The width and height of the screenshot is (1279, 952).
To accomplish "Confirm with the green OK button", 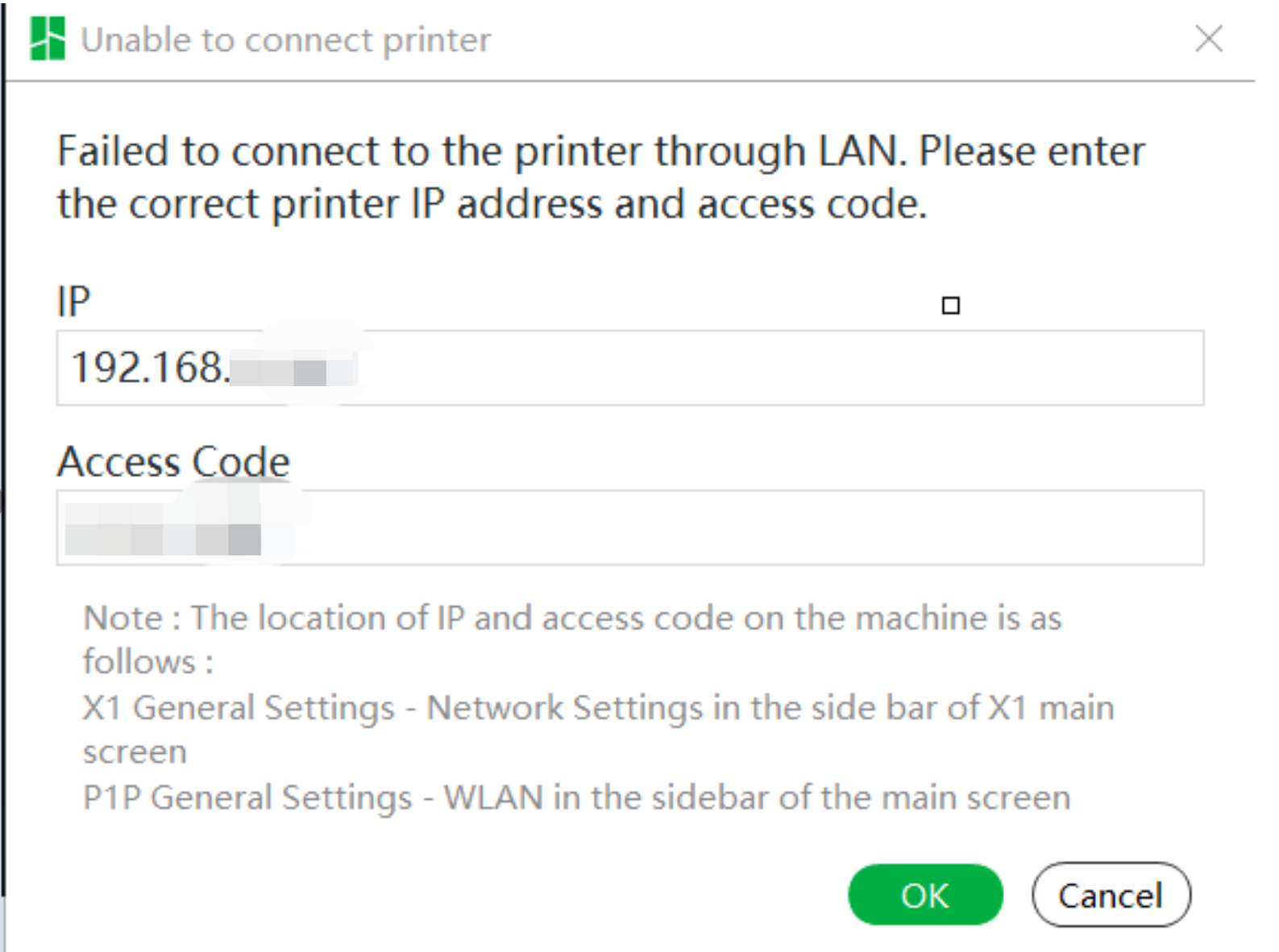I will (x=925, y=895).
